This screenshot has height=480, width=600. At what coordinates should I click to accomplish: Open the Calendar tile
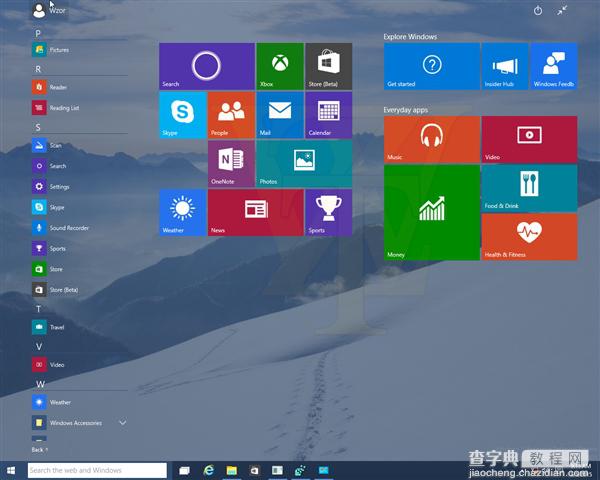(x=328, y=115)
